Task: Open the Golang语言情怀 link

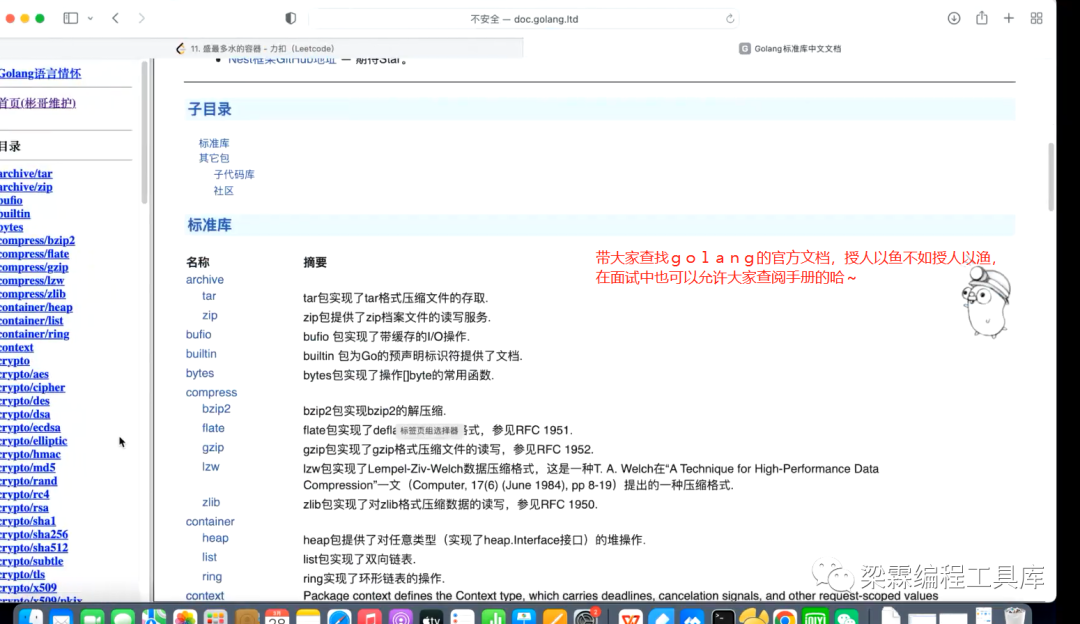Action: coord(40,72)
